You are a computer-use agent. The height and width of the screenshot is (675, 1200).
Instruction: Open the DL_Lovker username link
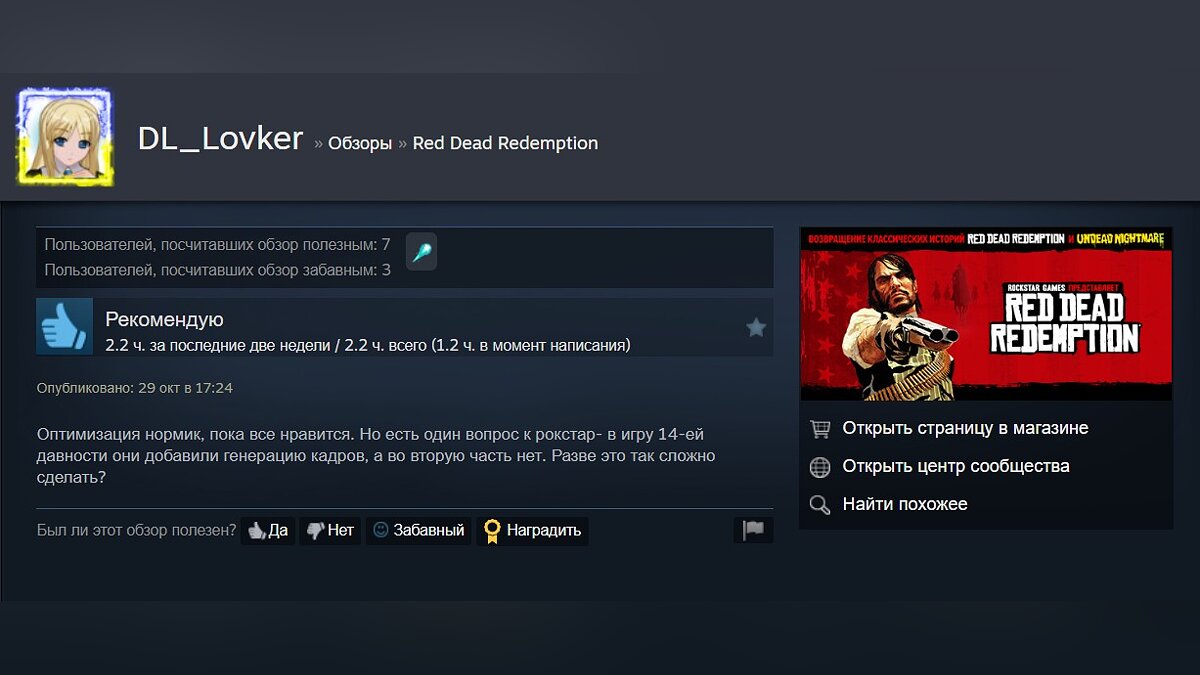[x=220, y=139]
